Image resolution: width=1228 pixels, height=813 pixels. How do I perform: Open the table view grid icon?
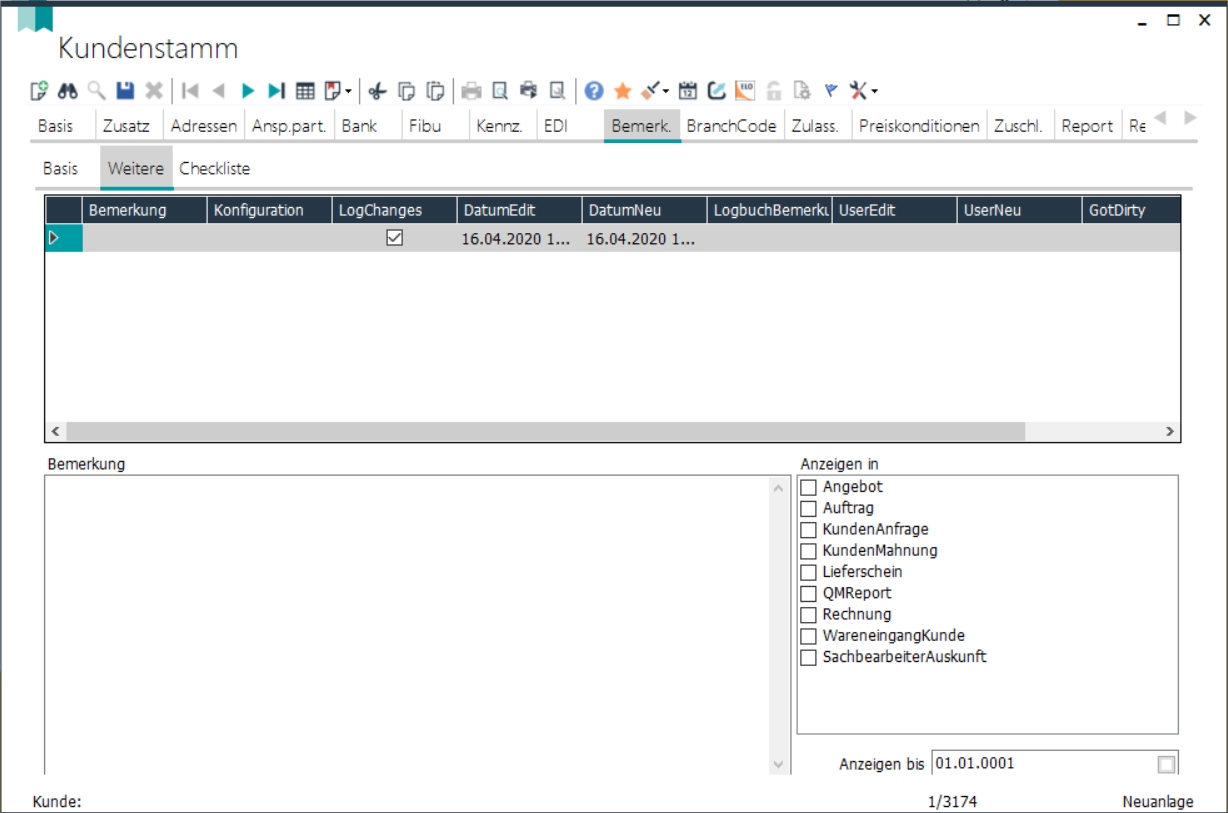(305, 91)
